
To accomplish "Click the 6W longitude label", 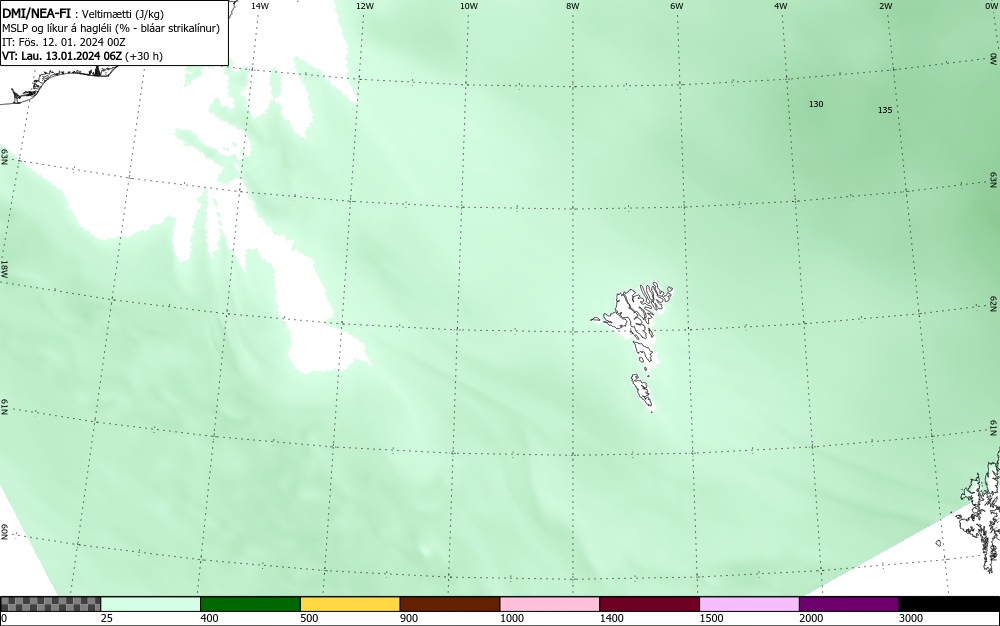I will tap(677, 6).
